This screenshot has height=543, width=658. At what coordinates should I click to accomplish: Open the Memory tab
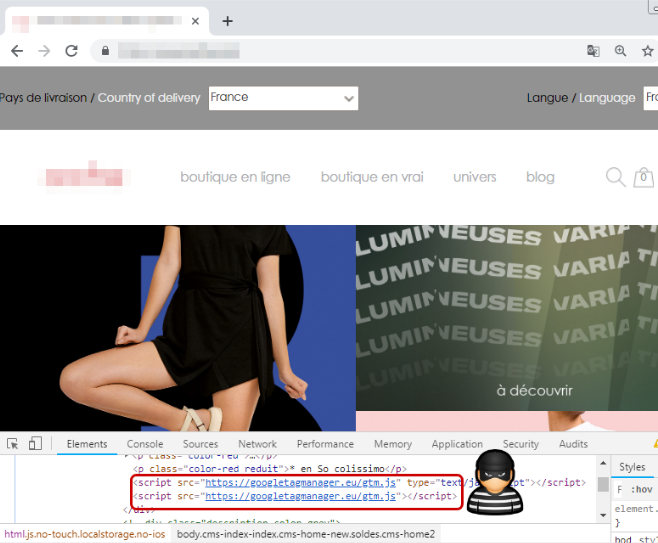pos(393,444)
